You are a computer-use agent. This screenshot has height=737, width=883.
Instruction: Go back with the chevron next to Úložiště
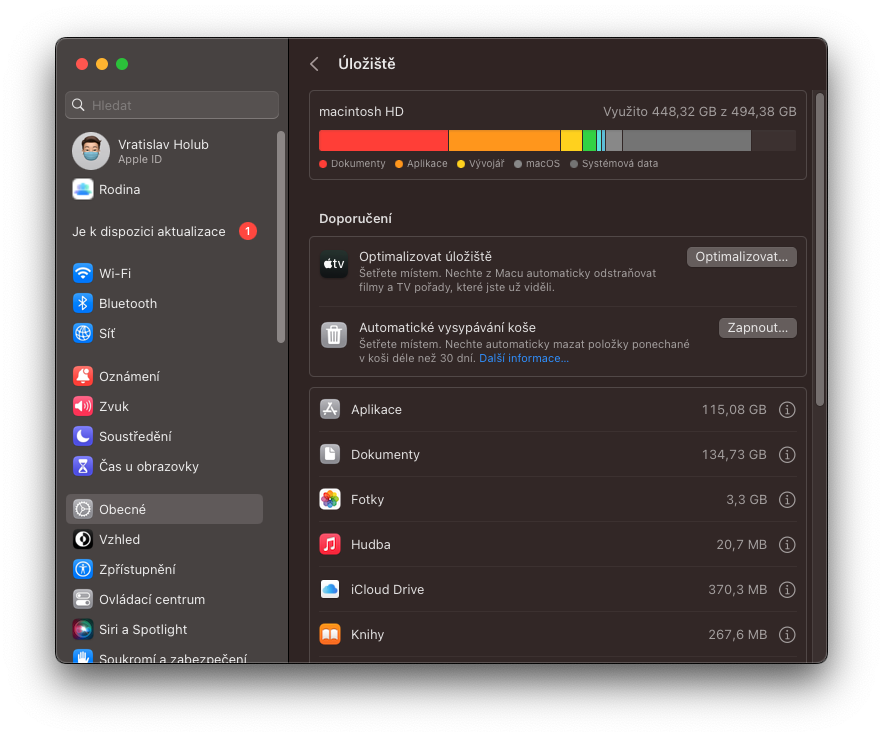click(314, 64)
